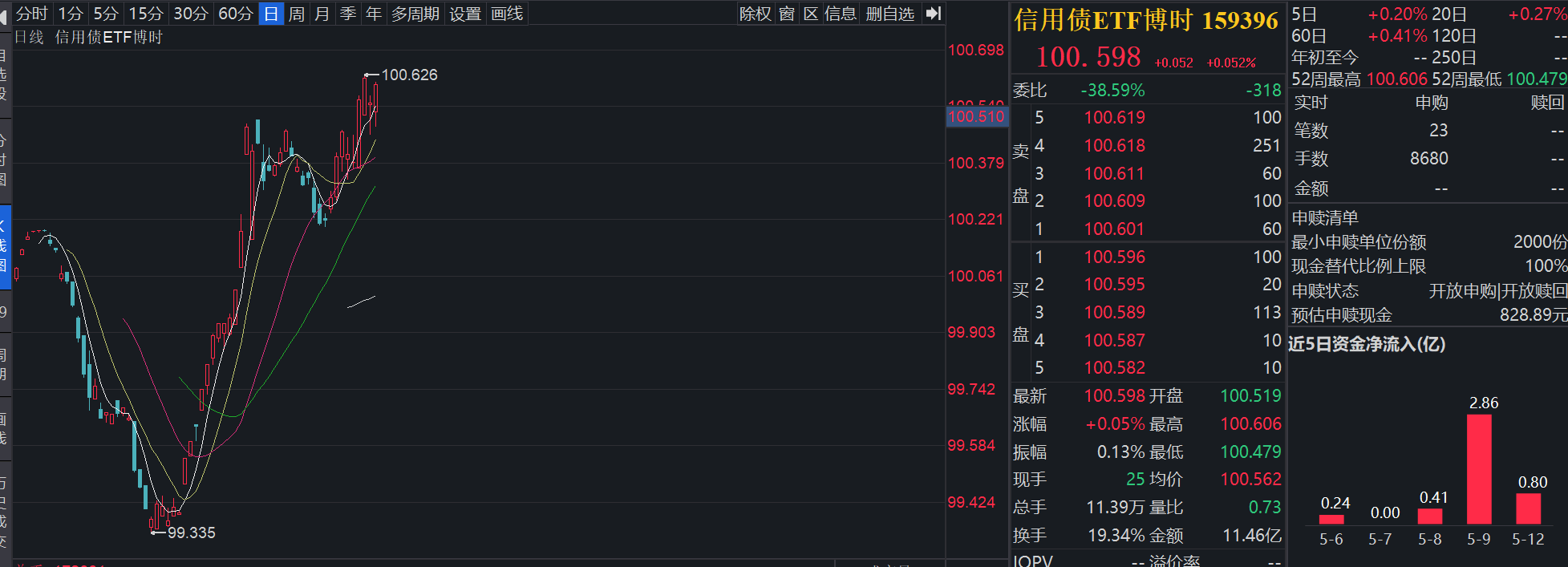Click the 区 range statistics button
The width and height of the screenshot is (1568, 567).
(x=811, y=14)
